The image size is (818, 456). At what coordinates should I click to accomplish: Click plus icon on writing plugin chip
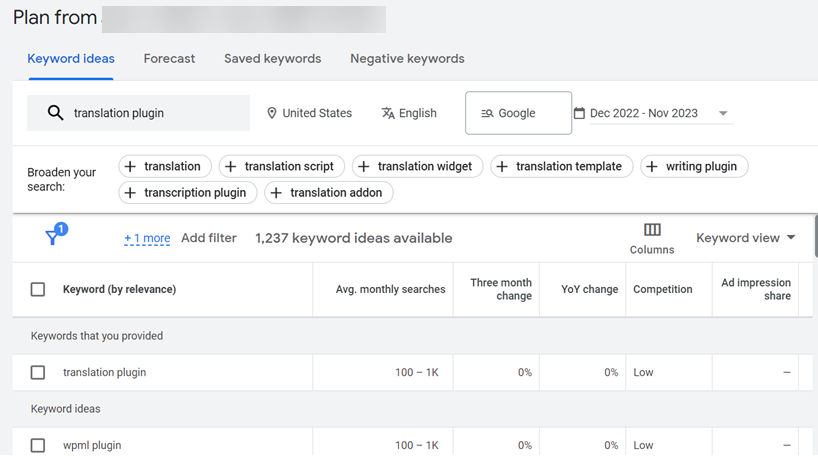tap(652, 166)
